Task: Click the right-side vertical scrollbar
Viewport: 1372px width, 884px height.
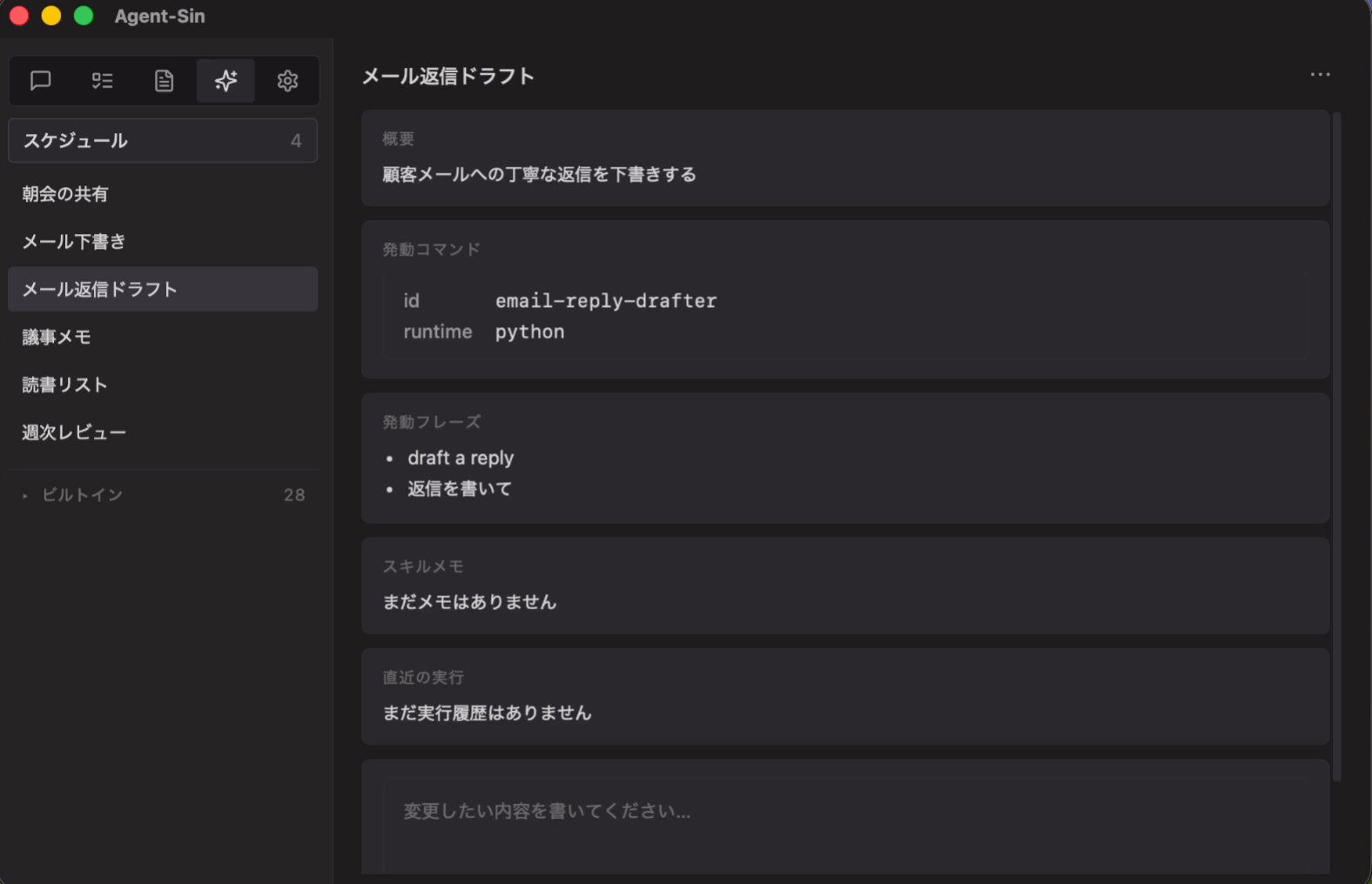Action: (1337, 446)
